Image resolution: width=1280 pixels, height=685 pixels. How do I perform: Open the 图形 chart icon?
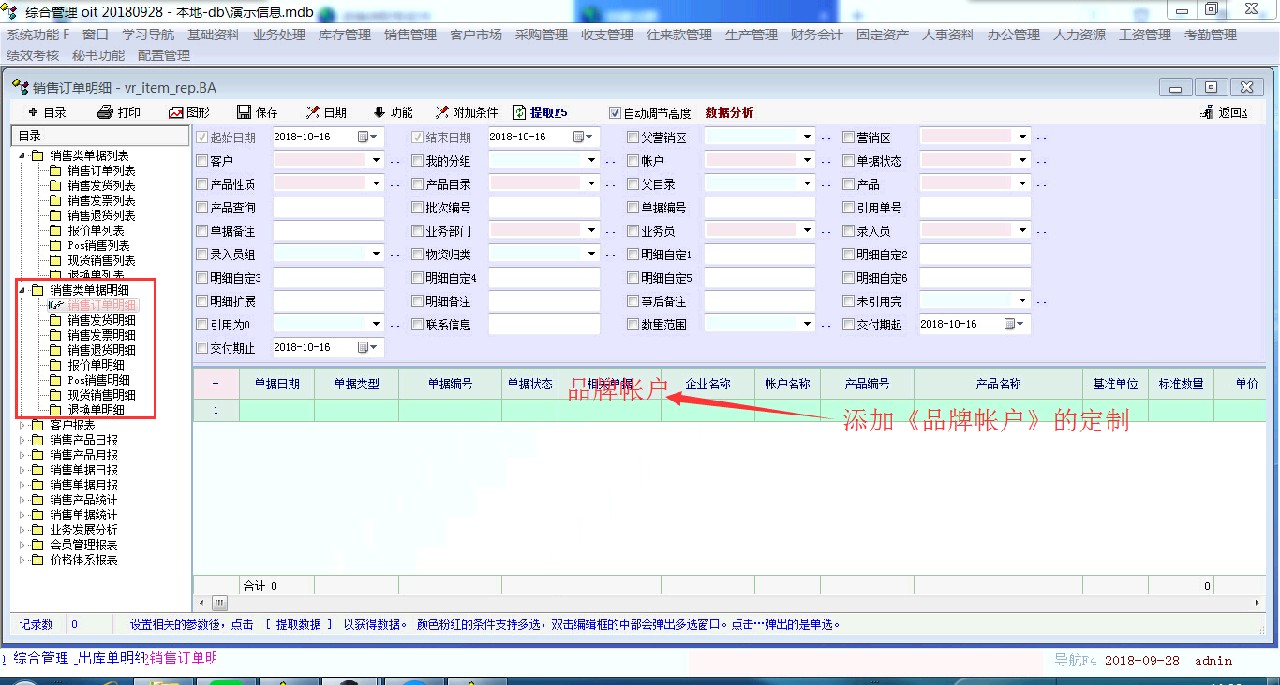click(176, 113)
